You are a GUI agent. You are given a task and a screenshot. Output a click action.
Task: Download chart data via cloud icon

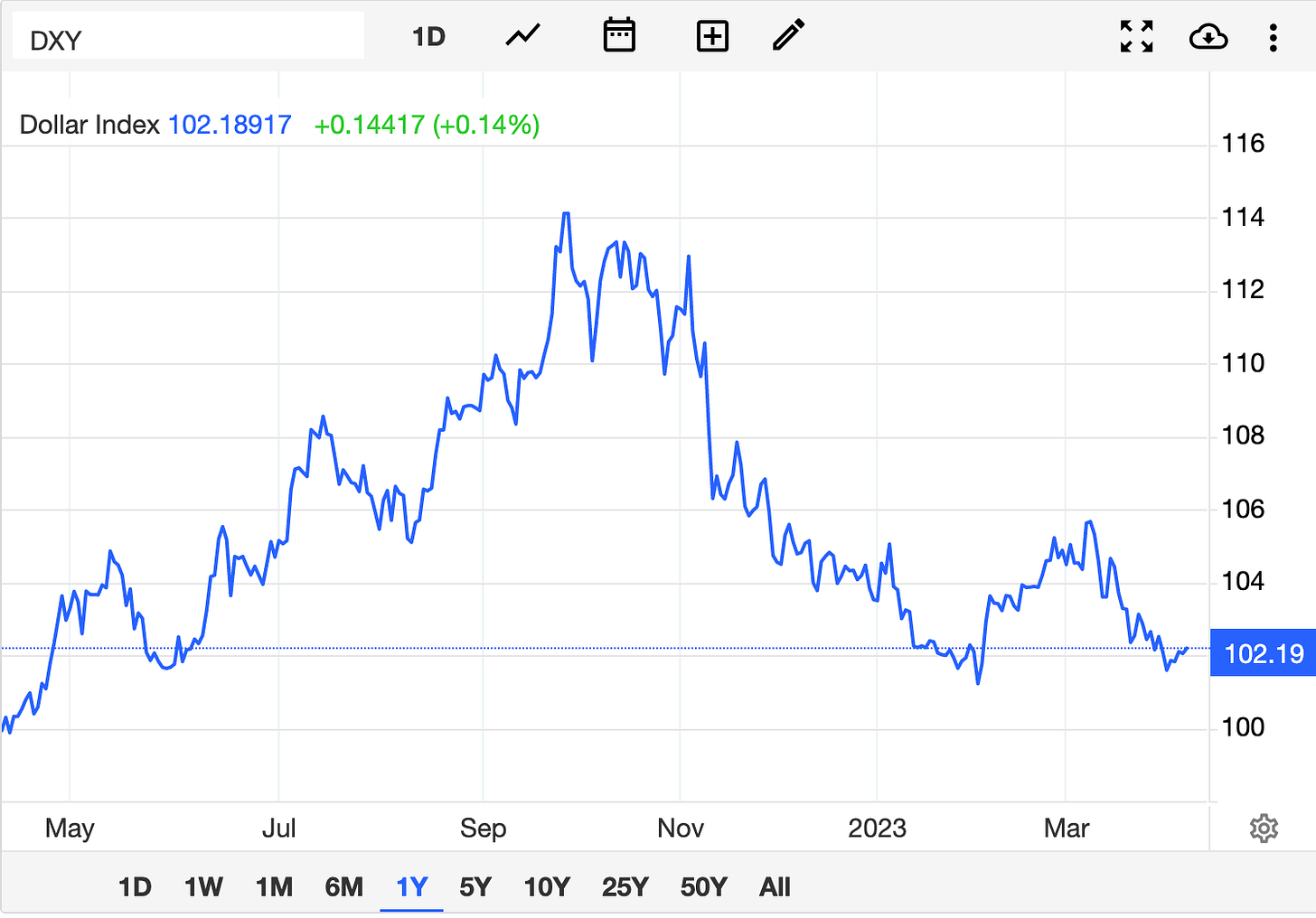[x=1208, y=37]
